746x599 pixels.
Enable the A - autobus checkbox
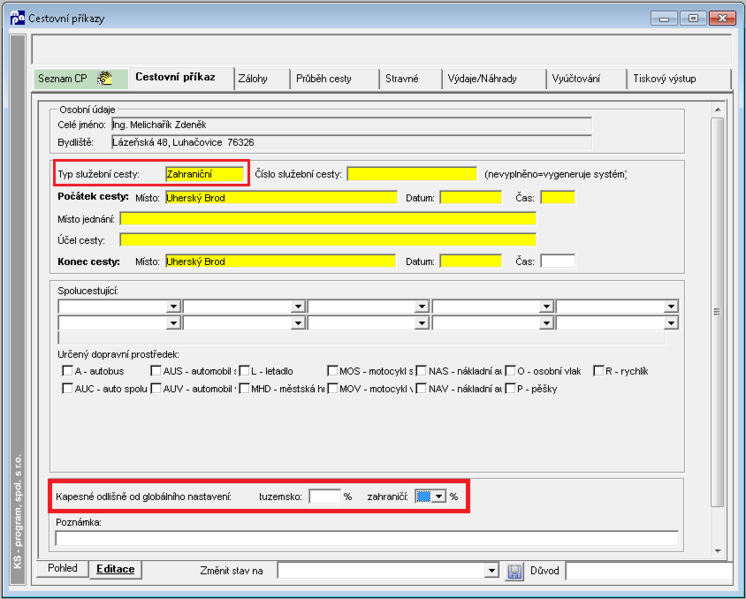[x=68, y=371]
